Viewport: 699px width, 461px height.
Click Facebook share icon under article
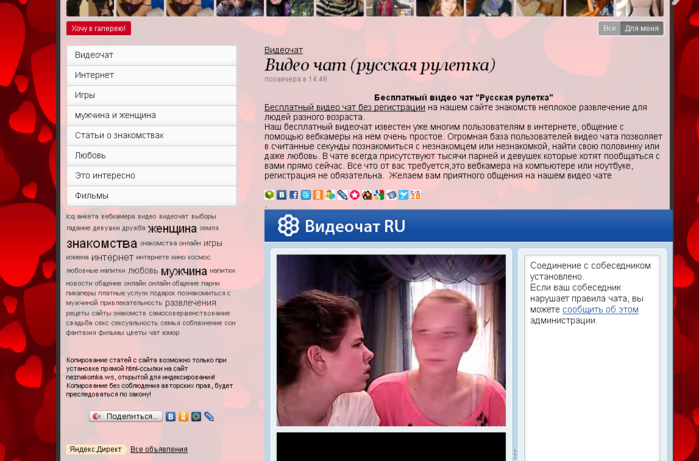pos(293,195)
